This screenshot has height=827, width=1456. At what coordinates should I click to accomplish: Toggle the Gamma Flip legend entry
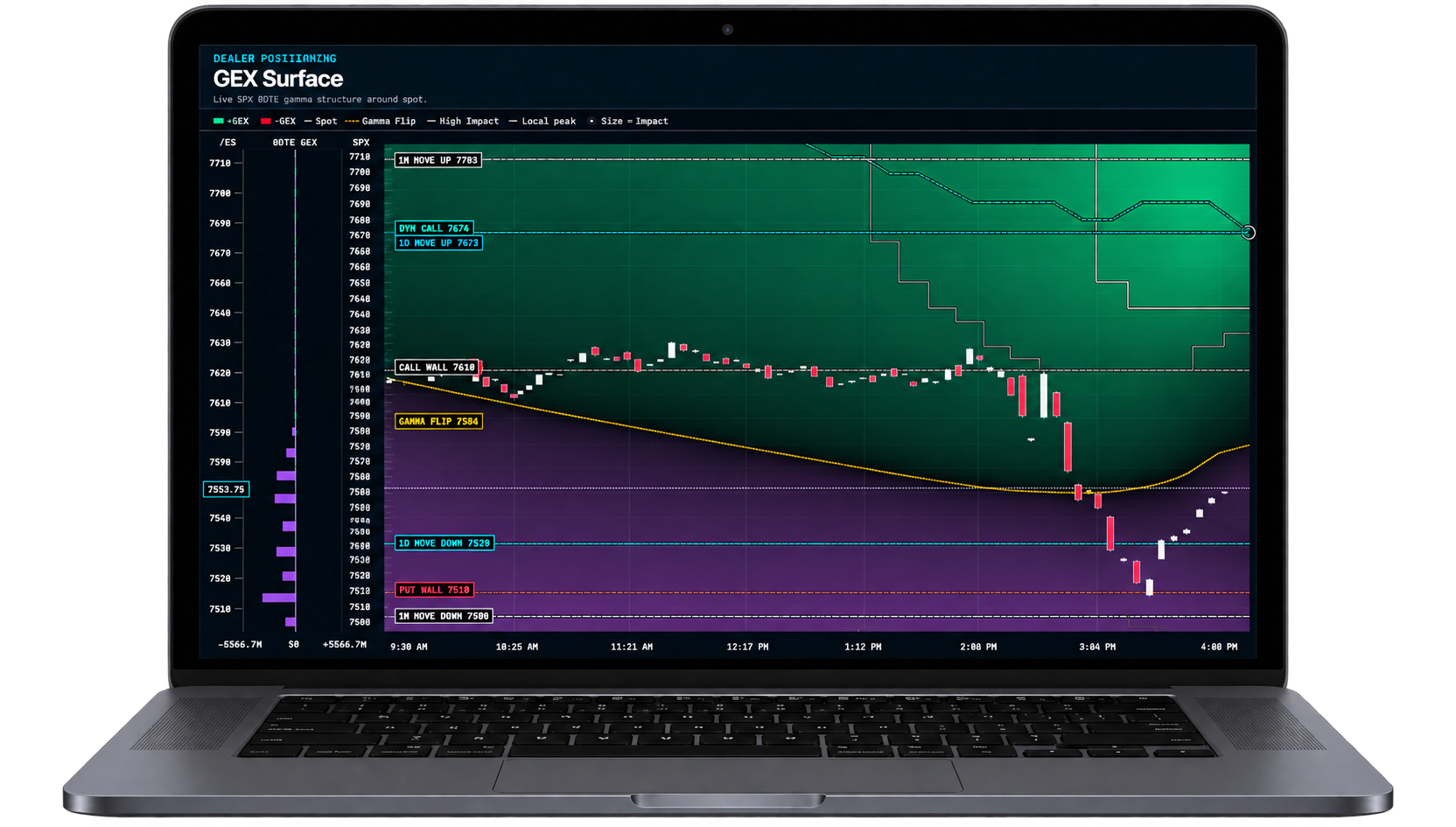click(x=381, y=122)
